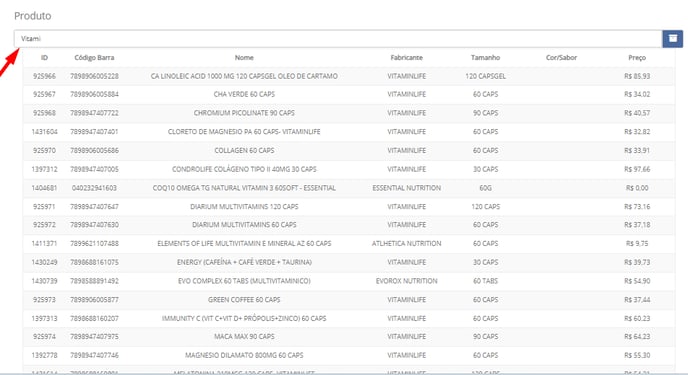
Task: Select DIARIUM MULTIVITAMINS 120 CAPS row
Action: [349, 207]
